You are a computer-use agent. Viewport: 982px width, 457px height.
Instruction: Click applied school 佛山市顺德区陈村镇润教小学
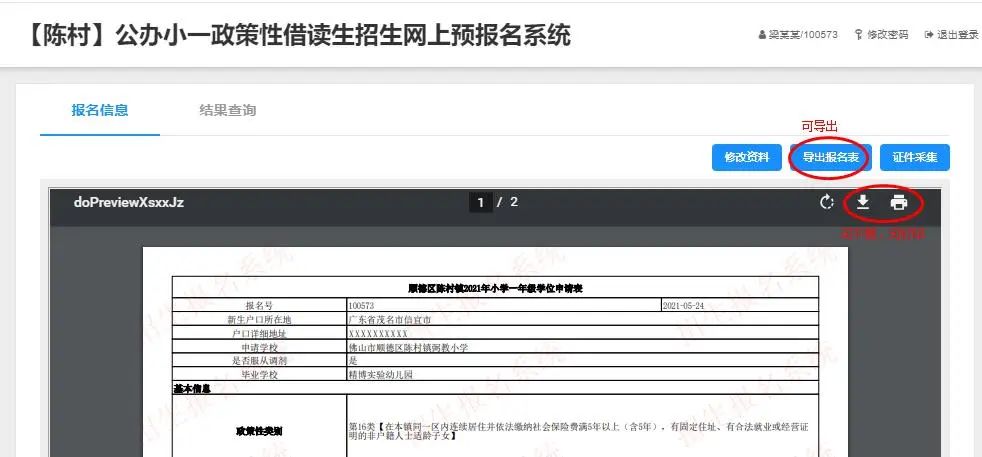(x=408, y=347)
